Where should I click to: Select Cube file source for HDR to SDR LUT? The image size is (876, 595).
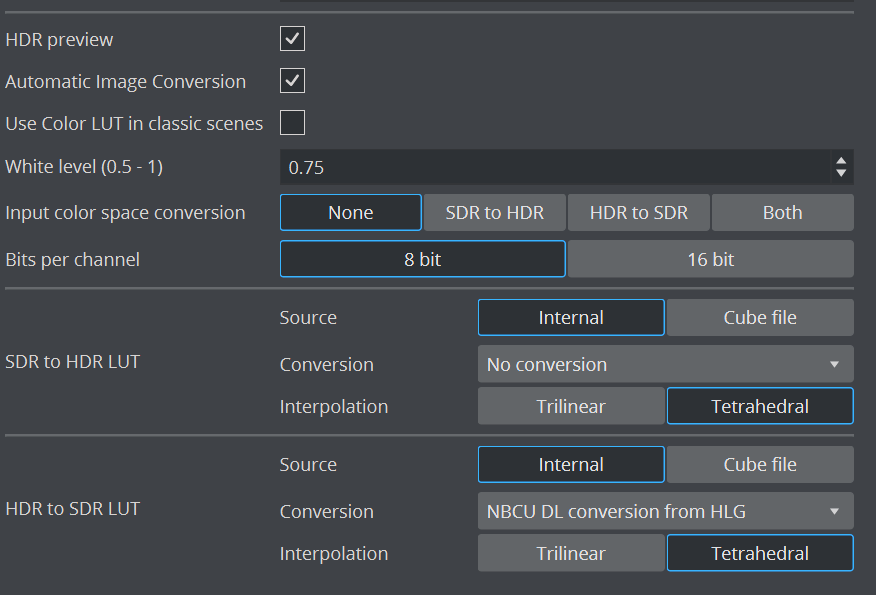point(760,464)
